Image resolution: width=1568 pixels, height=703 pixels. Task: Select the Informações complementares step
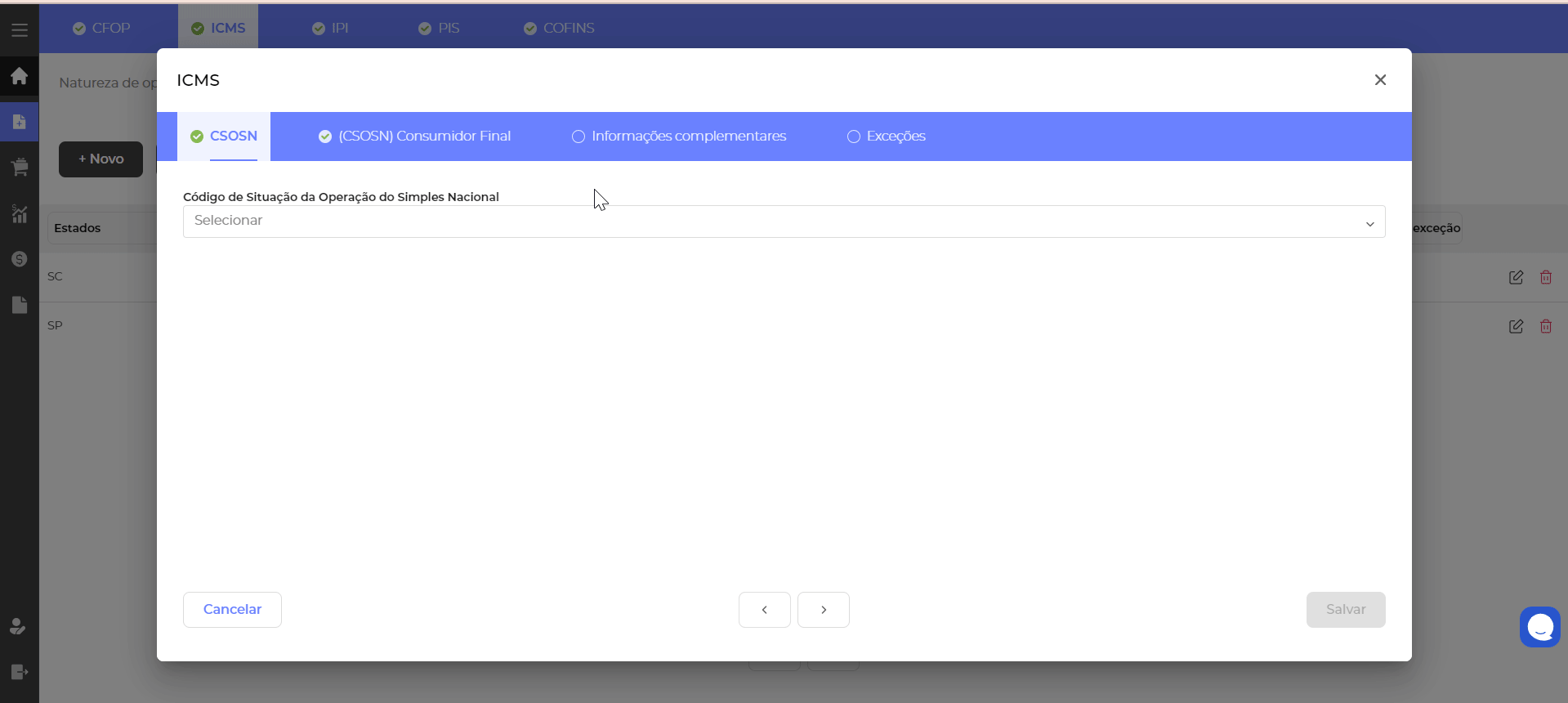click(x=679, y=137)
